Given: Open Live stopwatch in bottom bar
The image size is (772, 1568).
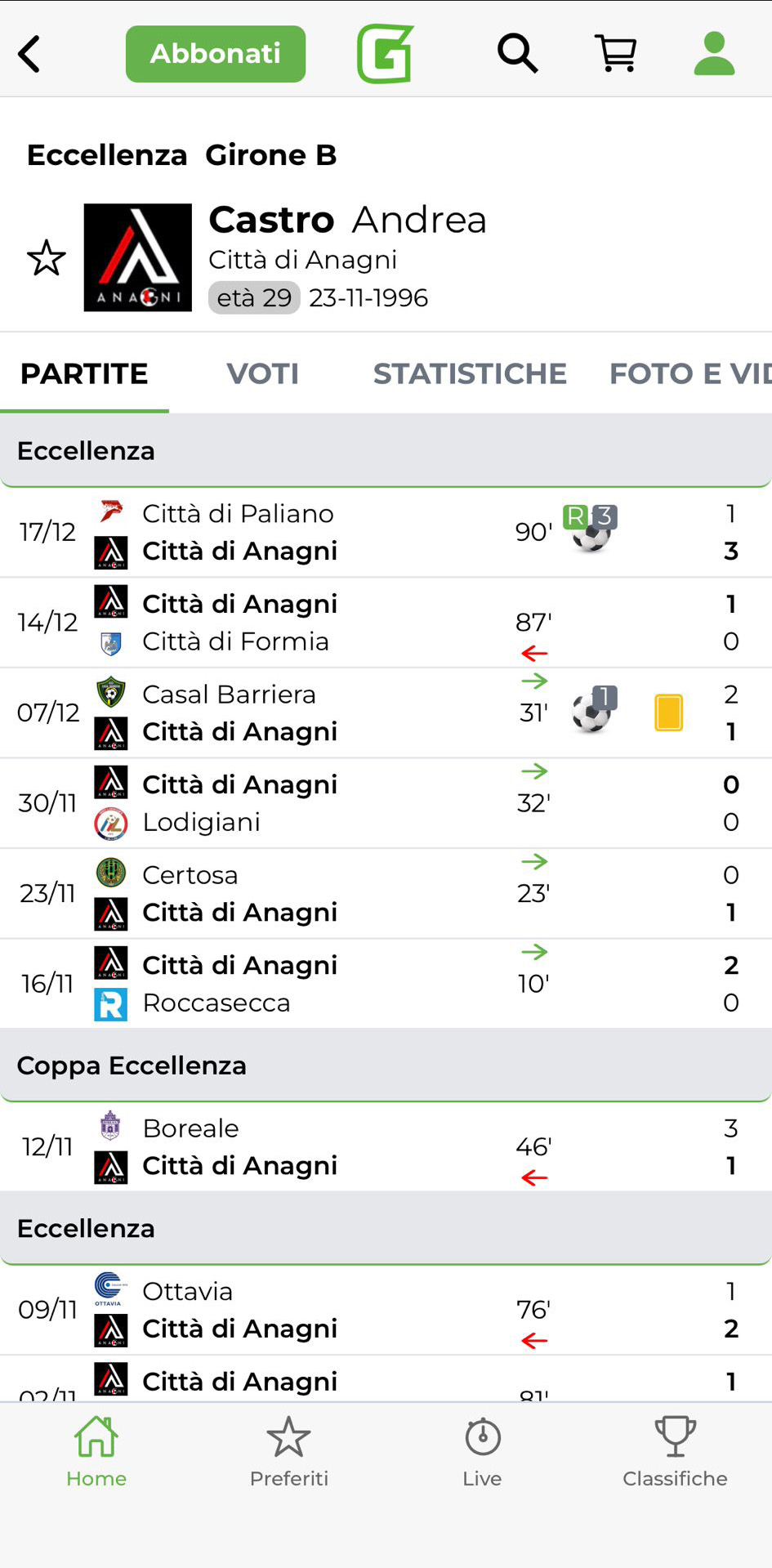Looking at the screenshot, I should pyautogui.click(x=482, y=1450).
